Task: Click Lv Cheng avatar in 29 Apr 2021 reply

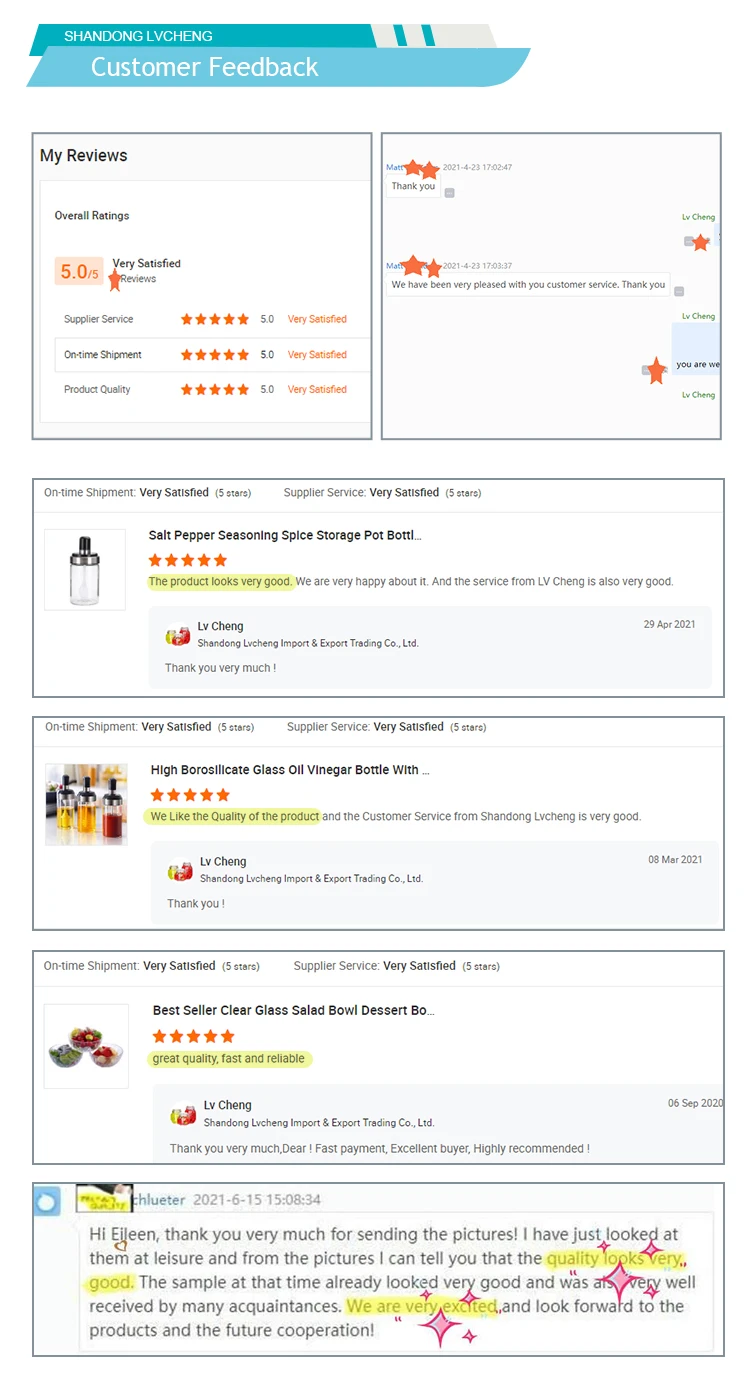Action: tap(178, 635)
